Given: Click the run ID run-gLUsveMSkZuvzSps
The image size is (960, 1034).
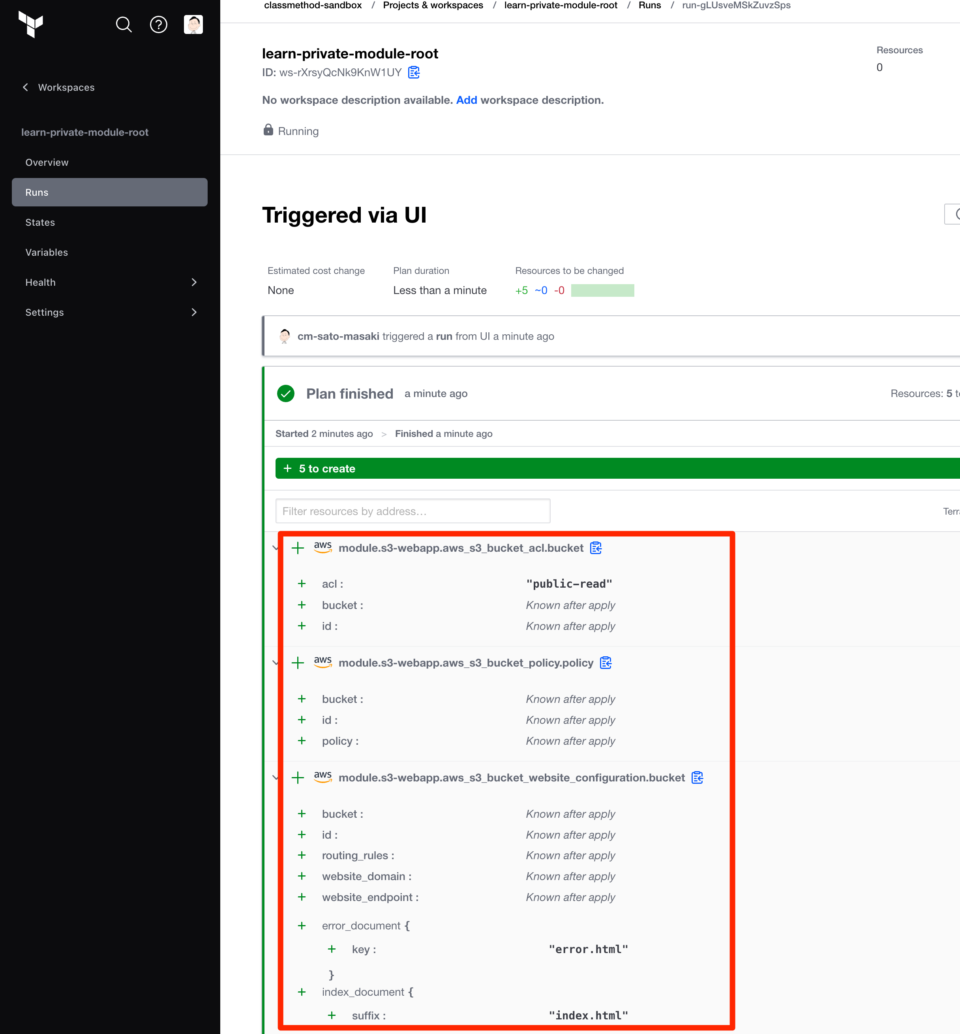Looking at the screenshot, I should tap(736, 5).
